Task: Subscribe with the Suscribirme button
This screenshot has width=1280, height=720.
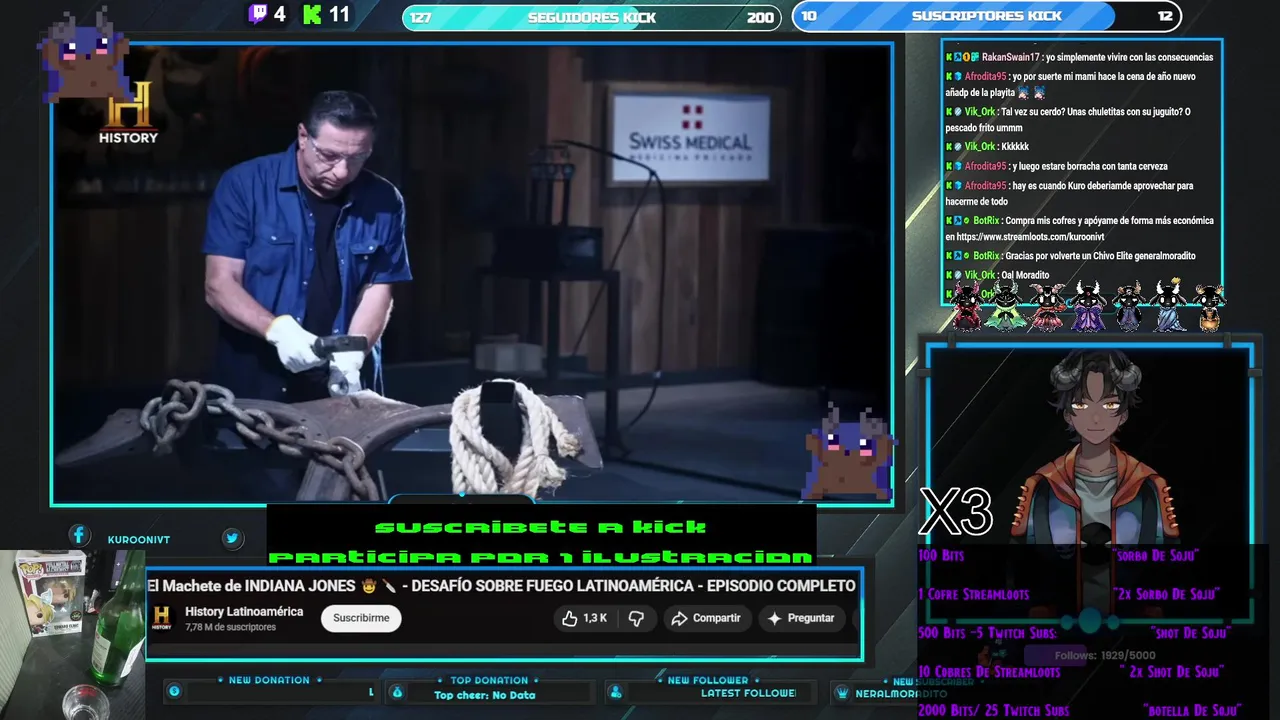Action: pos(361,618)
